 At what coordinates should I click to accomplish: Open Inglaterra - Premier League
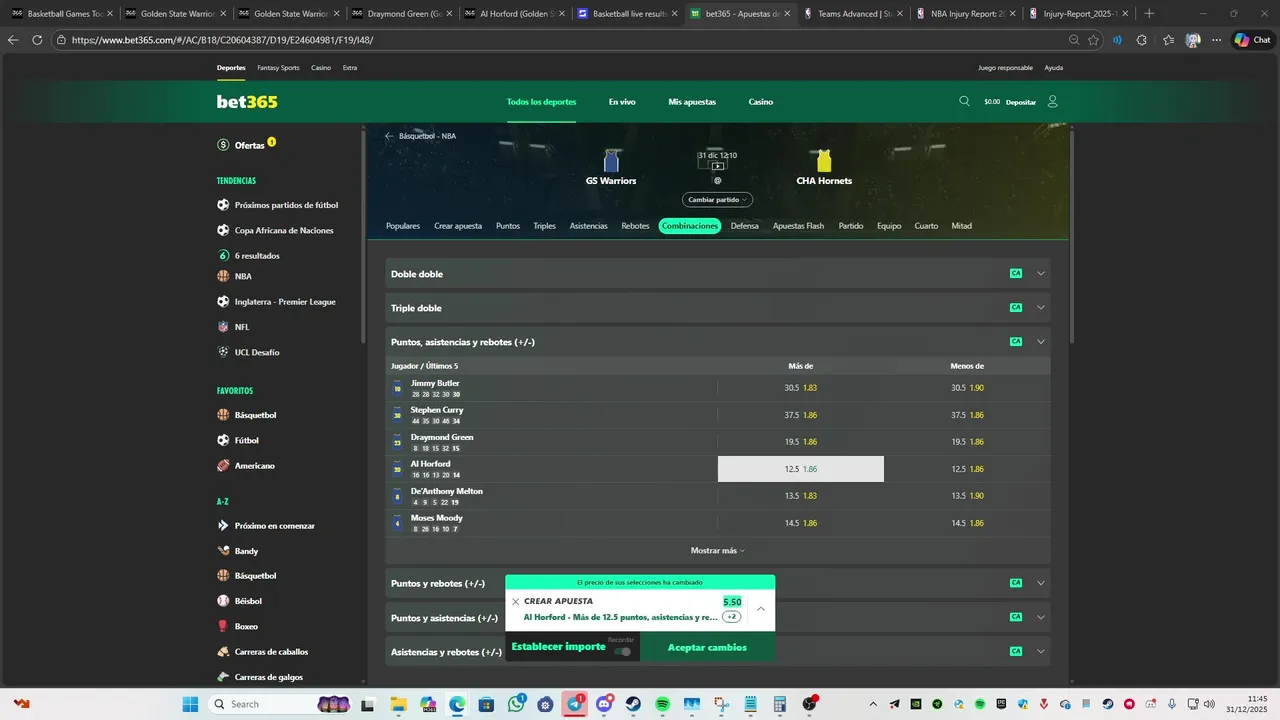(276, 301)
